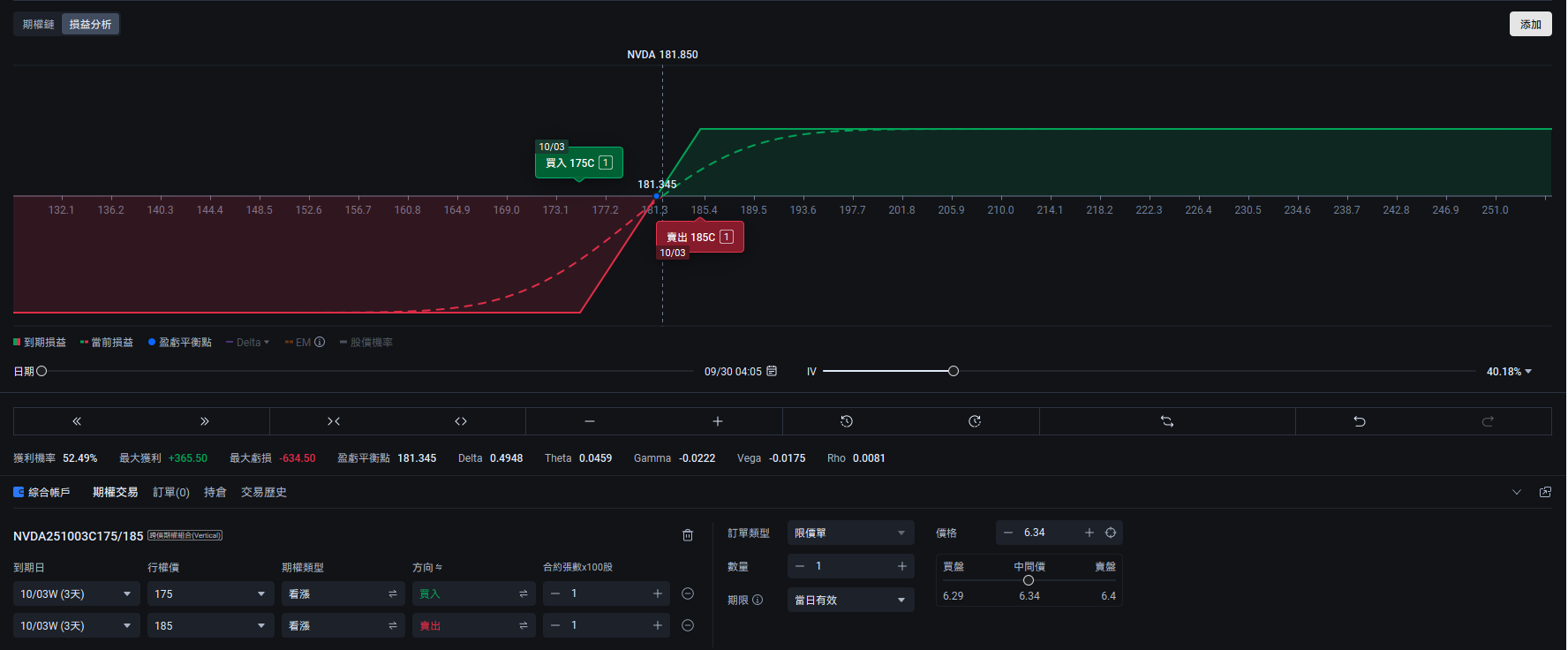Open the date calendar picker icon
The height and width of the screenshot is (650, 1568).
pyautogui.click(x=772, y=371)
